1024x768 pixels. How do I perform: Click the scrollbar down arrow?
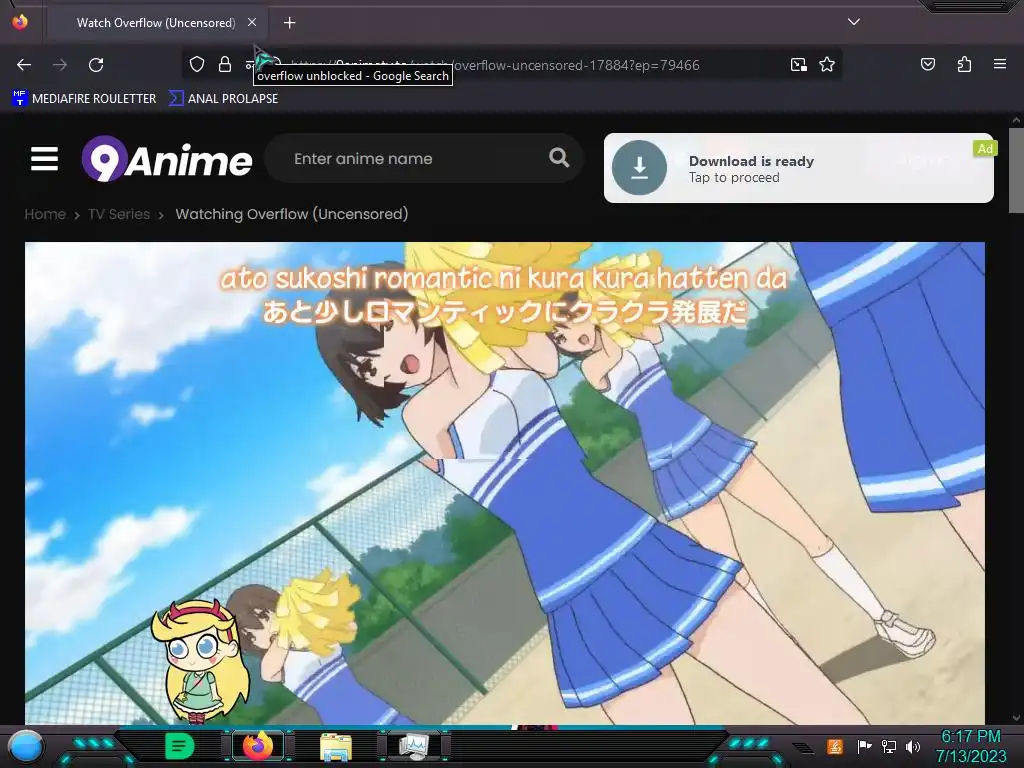[x=1016, y=718]
